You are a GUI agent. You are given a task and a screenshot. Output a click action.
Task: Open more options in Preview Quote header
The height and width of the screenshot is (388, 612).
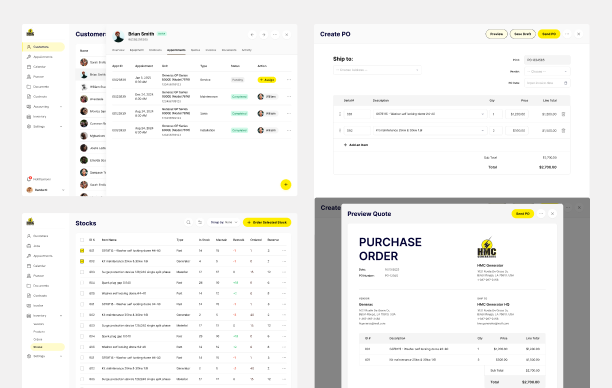point(541,214)
